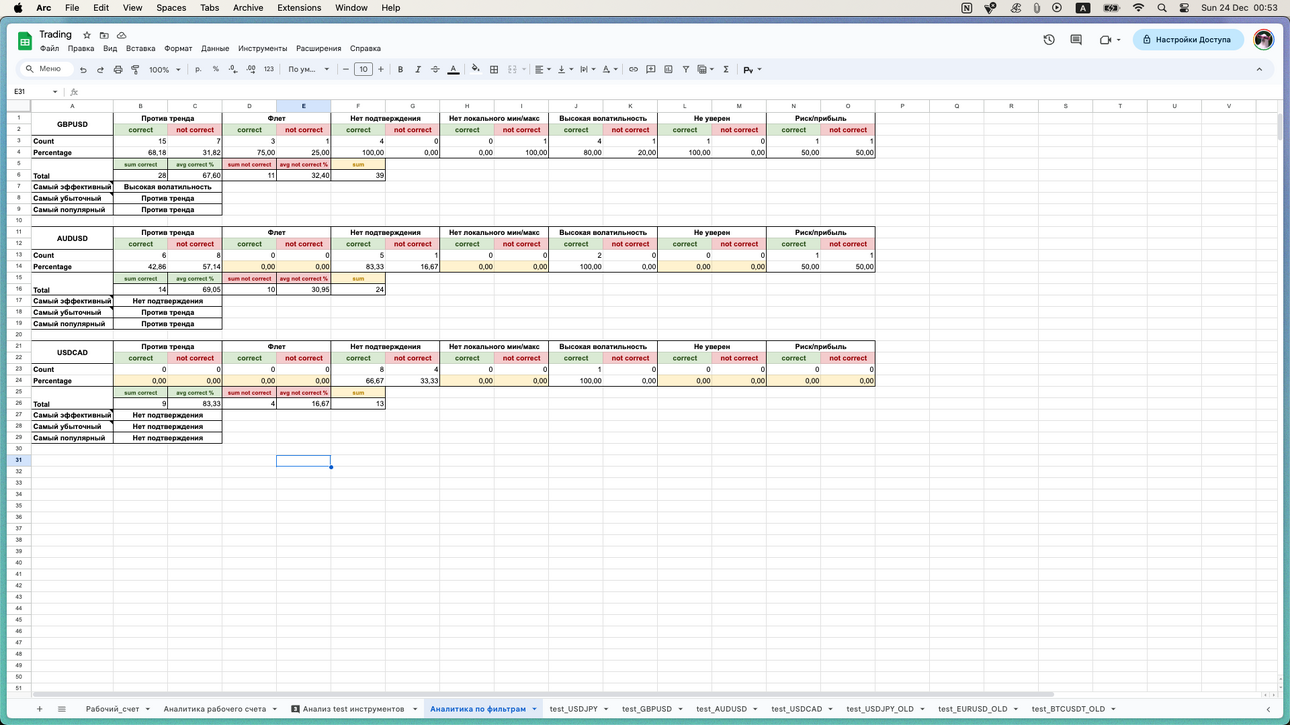Open the functions sigma icon
Viewport: 1290px width, 725px height.
click(x=726, y=69)
